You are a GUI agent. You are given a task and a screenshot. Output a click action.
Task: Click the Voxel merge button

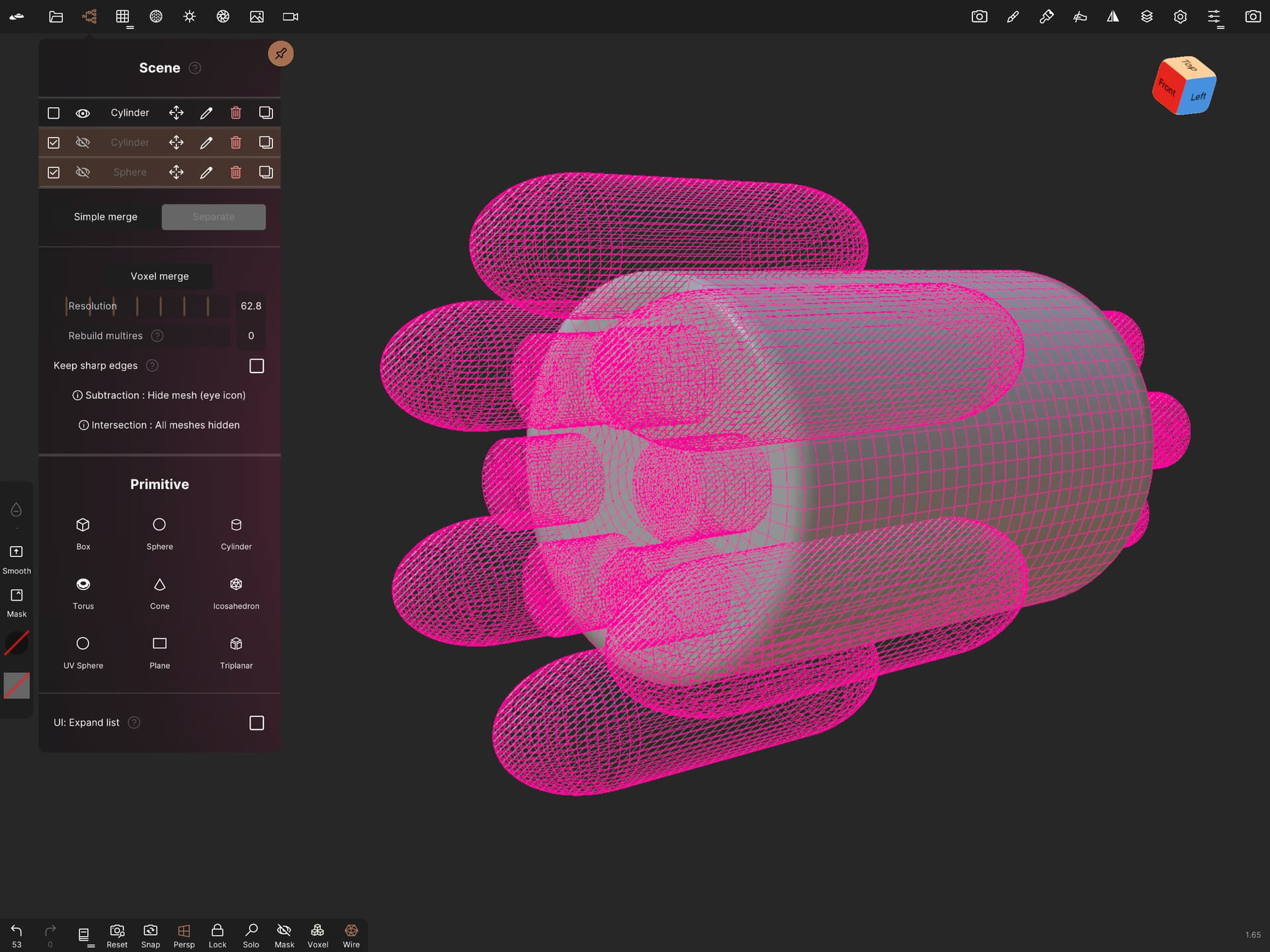[159, 277]
